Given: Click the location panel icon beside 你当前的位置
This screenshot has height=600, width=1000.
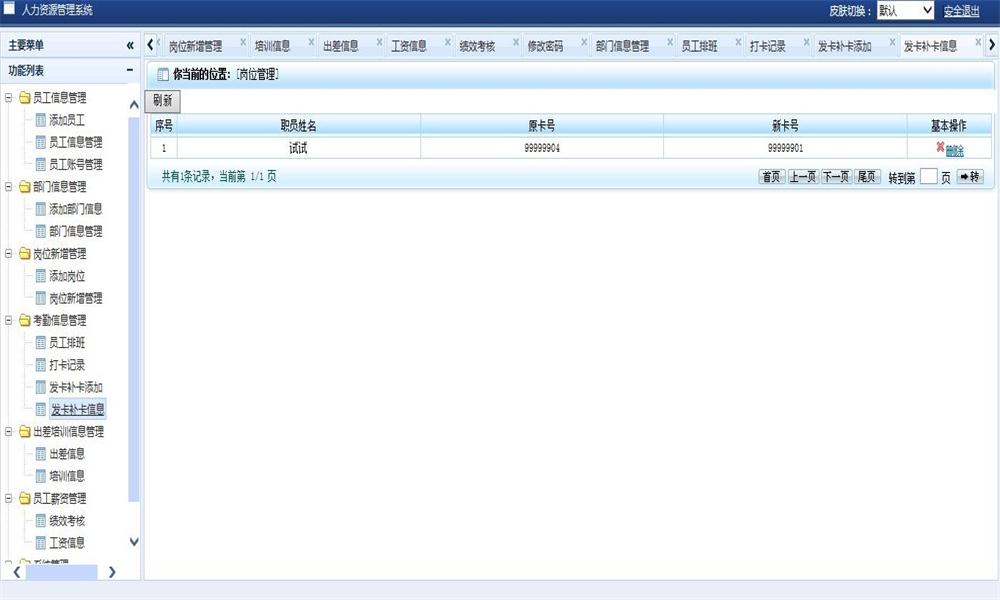Looking at the screenshot, I should pos(163,75).
